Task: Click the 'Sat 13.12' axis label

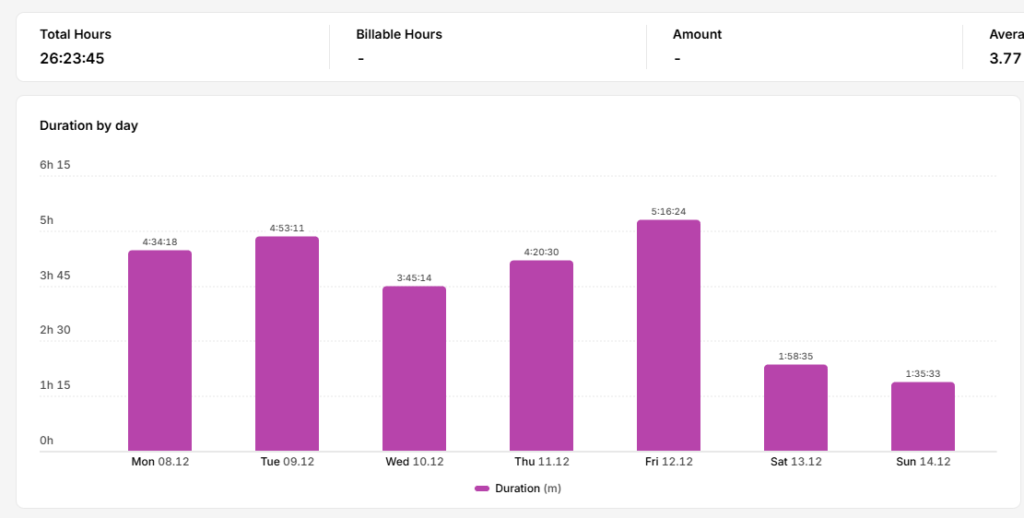Action: (x=795, y=462)
